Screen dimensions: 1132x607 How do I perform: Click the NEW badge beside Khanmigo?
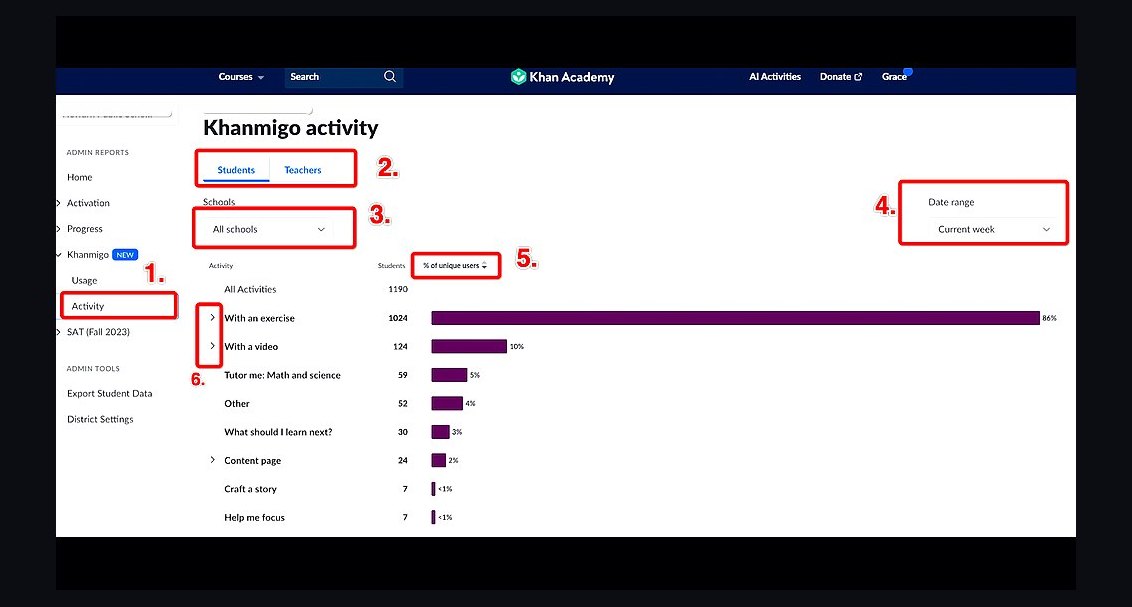(125, 255)
